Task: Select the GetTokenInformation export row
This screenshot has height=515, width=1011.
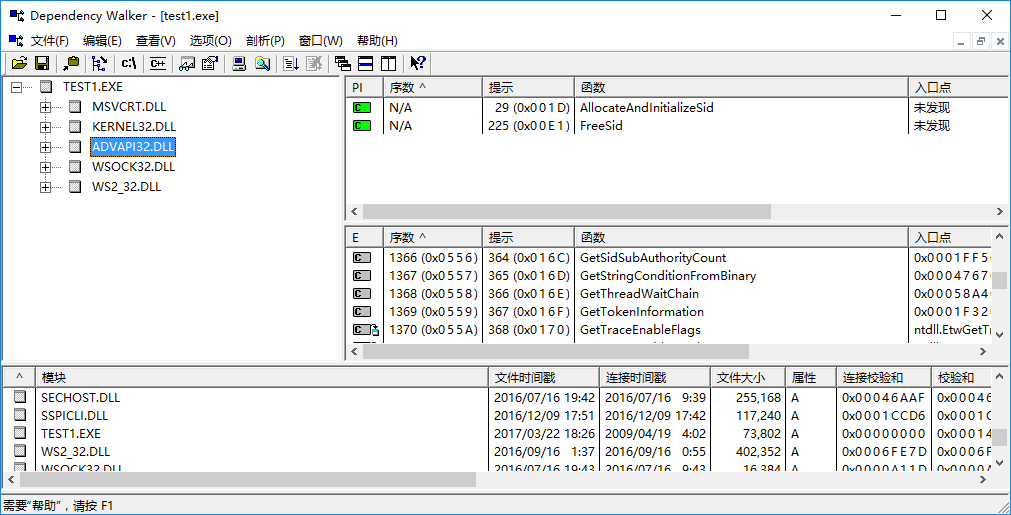Action: 671,312
